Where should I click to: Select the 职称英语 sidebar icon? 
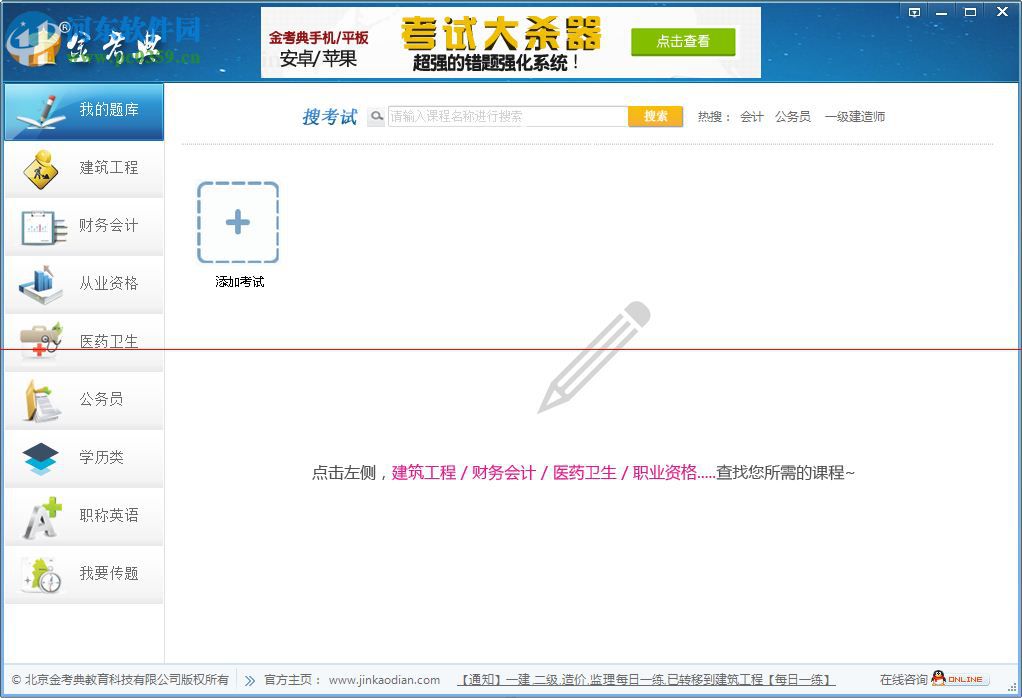pos(82,517)
